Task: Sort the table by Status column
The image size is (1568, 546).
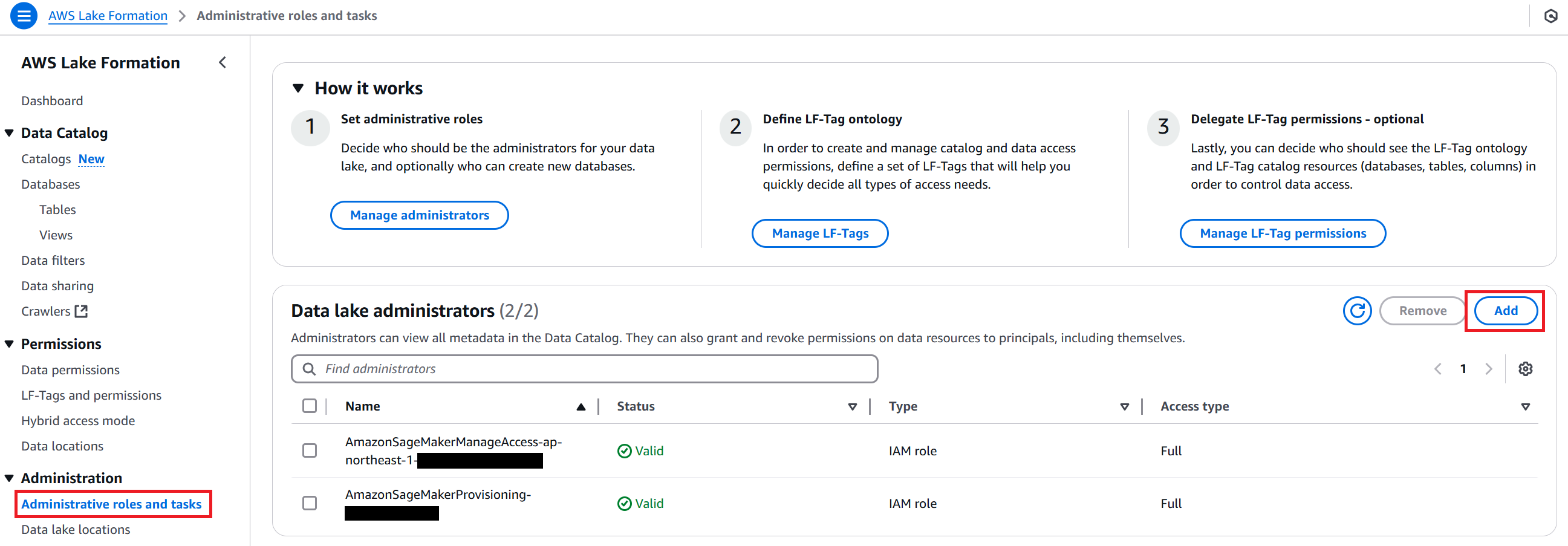Action: point(852,406)
